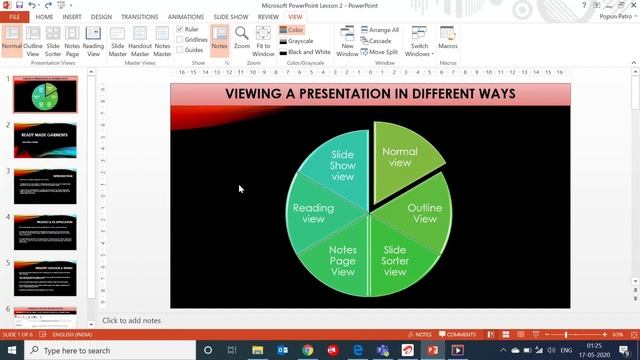Click Slide Sorter icon in status bar
This screenshot has height=360, width=640.
(x=506, y=334)
